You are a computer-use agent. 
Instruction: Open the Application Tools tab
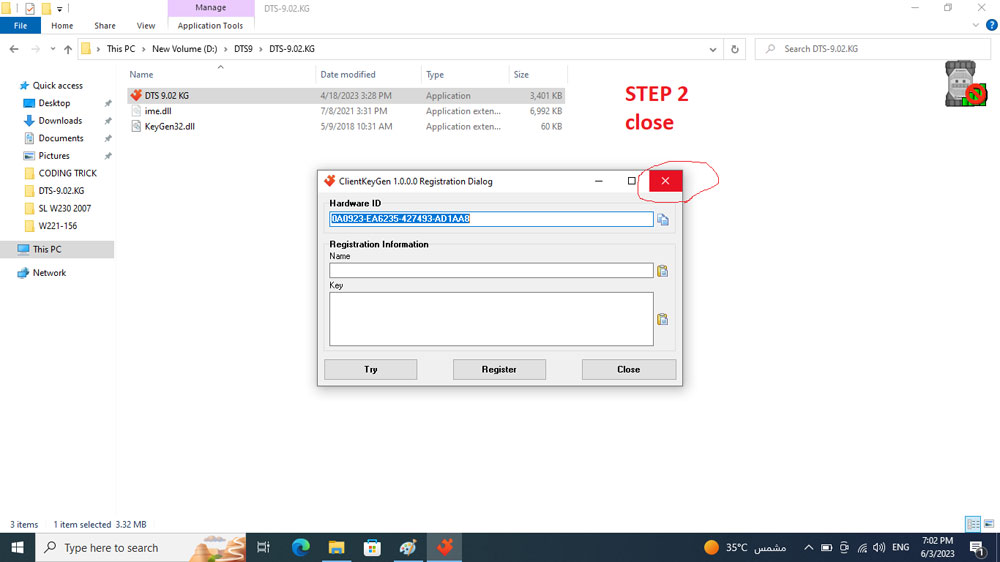[210, 26]
